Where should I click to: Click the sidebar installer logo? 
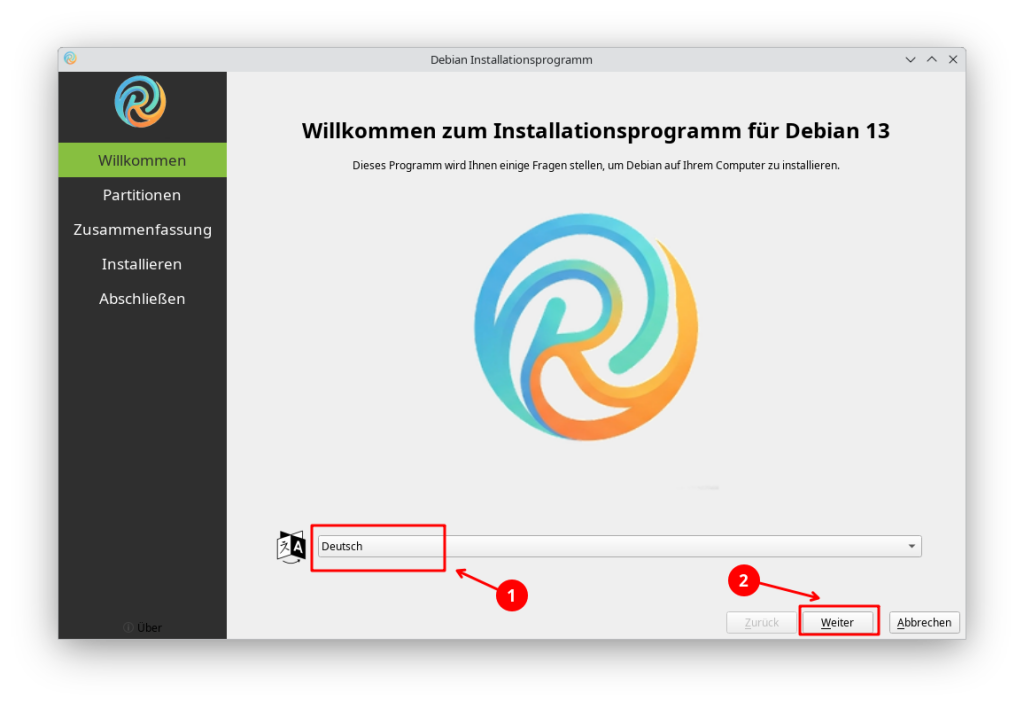coord(140,102)
